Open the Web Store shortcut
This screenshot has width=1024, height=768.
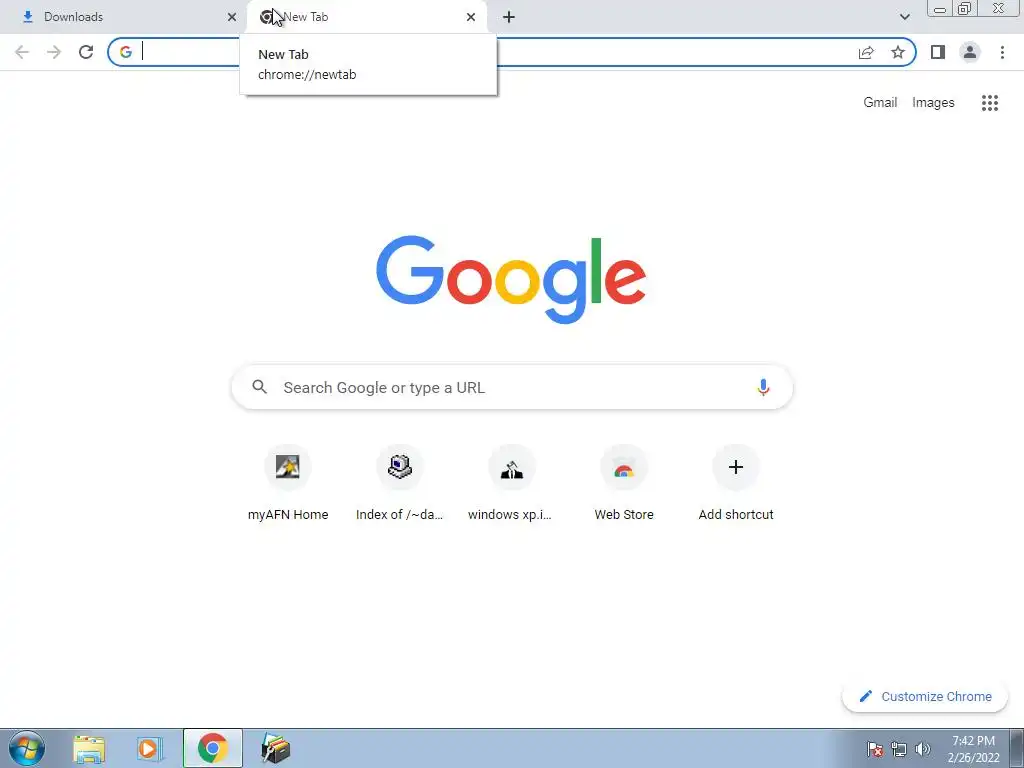point(624,483)
